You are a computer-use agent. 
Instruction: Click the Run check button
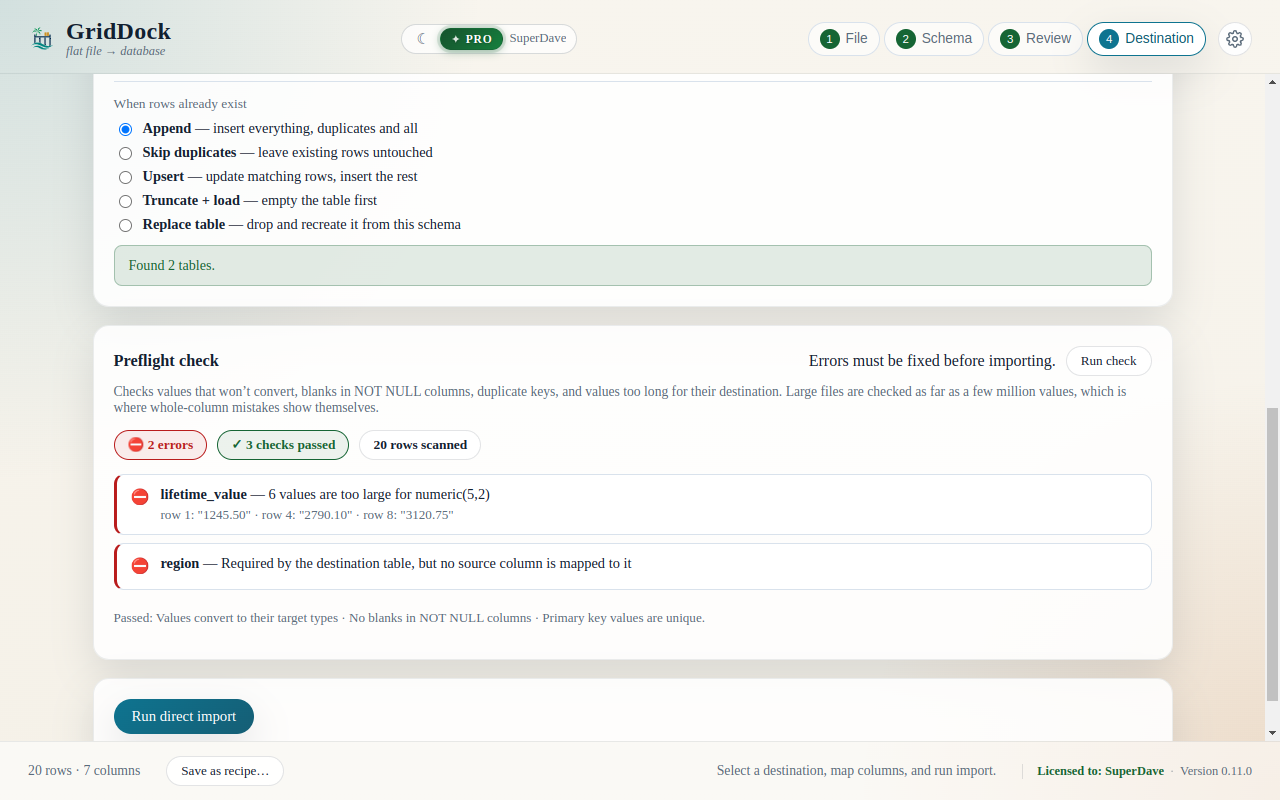(x=1108, y=361)
